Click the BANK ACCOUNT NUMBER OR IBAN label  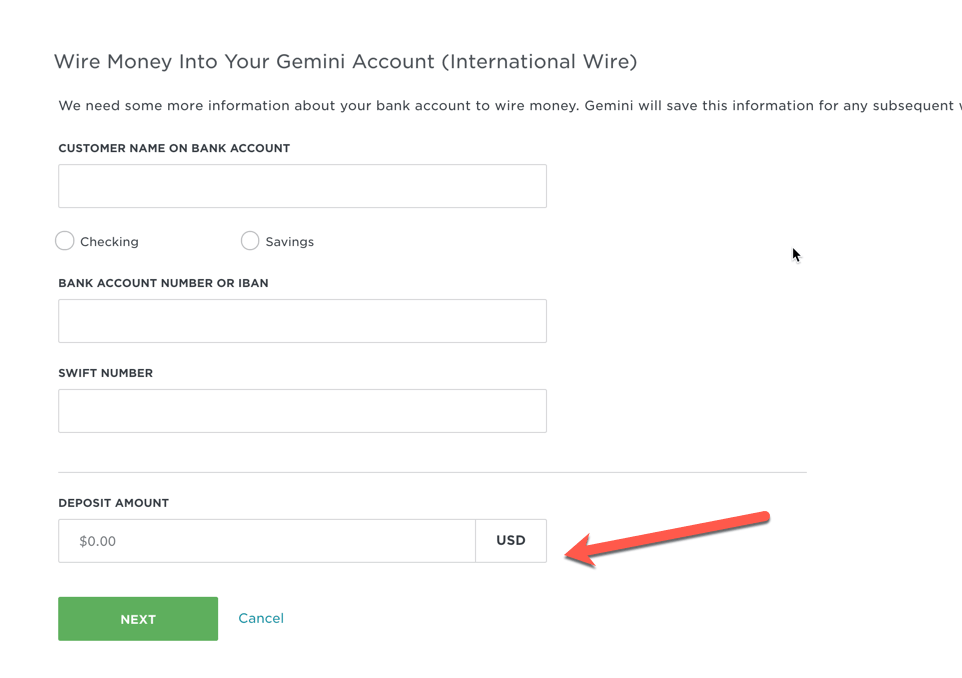(x=163, y=283)
